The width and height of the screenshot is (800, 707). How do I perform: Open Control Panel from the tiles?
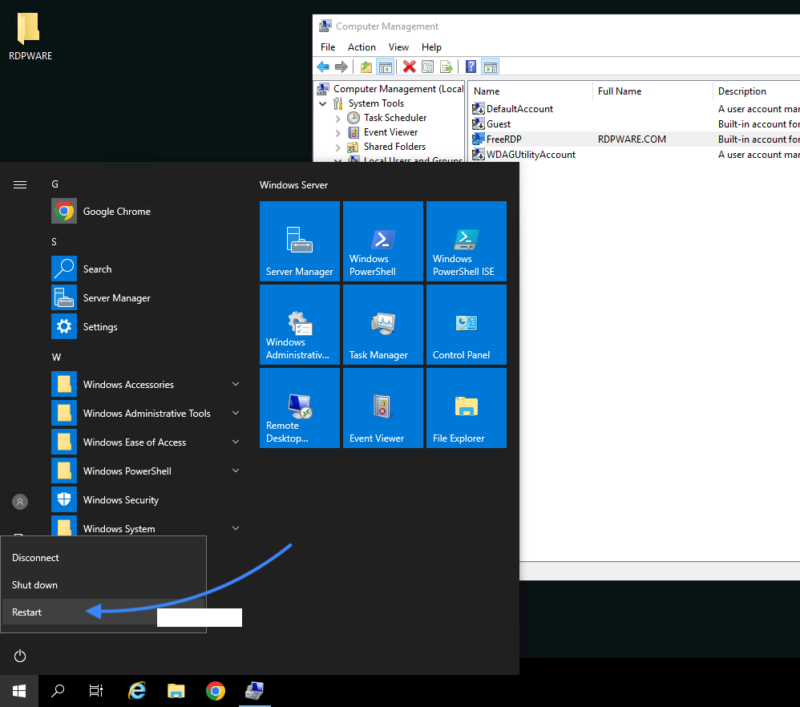click(x=466, y=324)
